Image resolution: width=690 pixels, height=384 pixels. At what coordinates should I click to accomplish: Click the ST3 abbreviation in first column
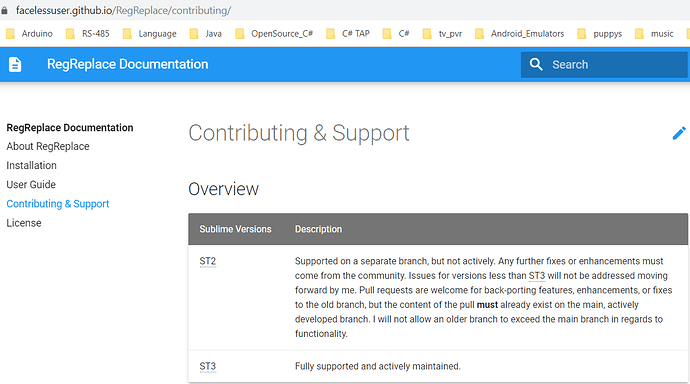tap(208, 366)
